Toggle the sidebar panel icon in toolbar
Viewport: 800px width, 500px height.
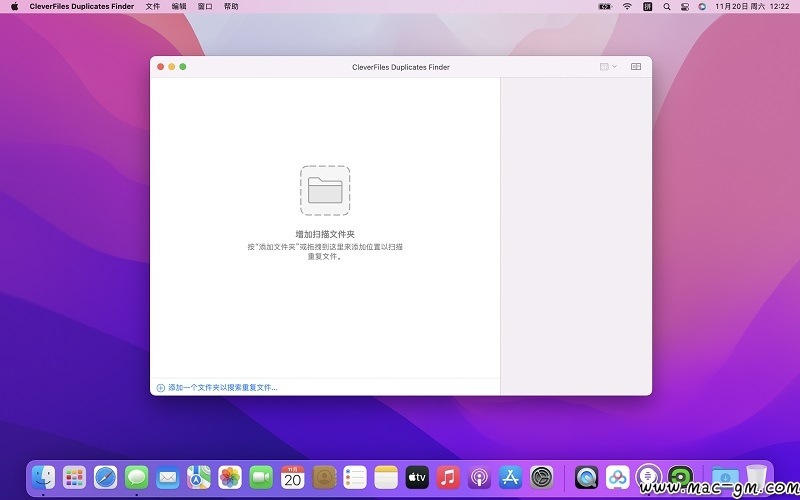636,67
